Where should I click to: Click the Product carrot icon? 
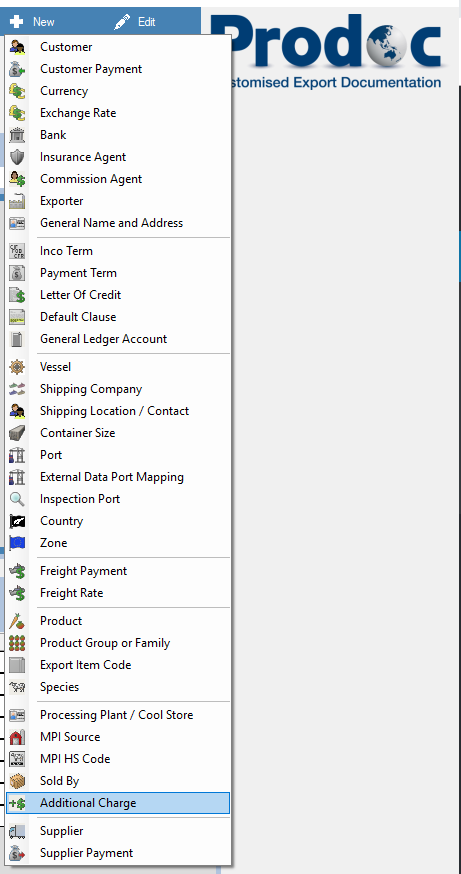17,621
